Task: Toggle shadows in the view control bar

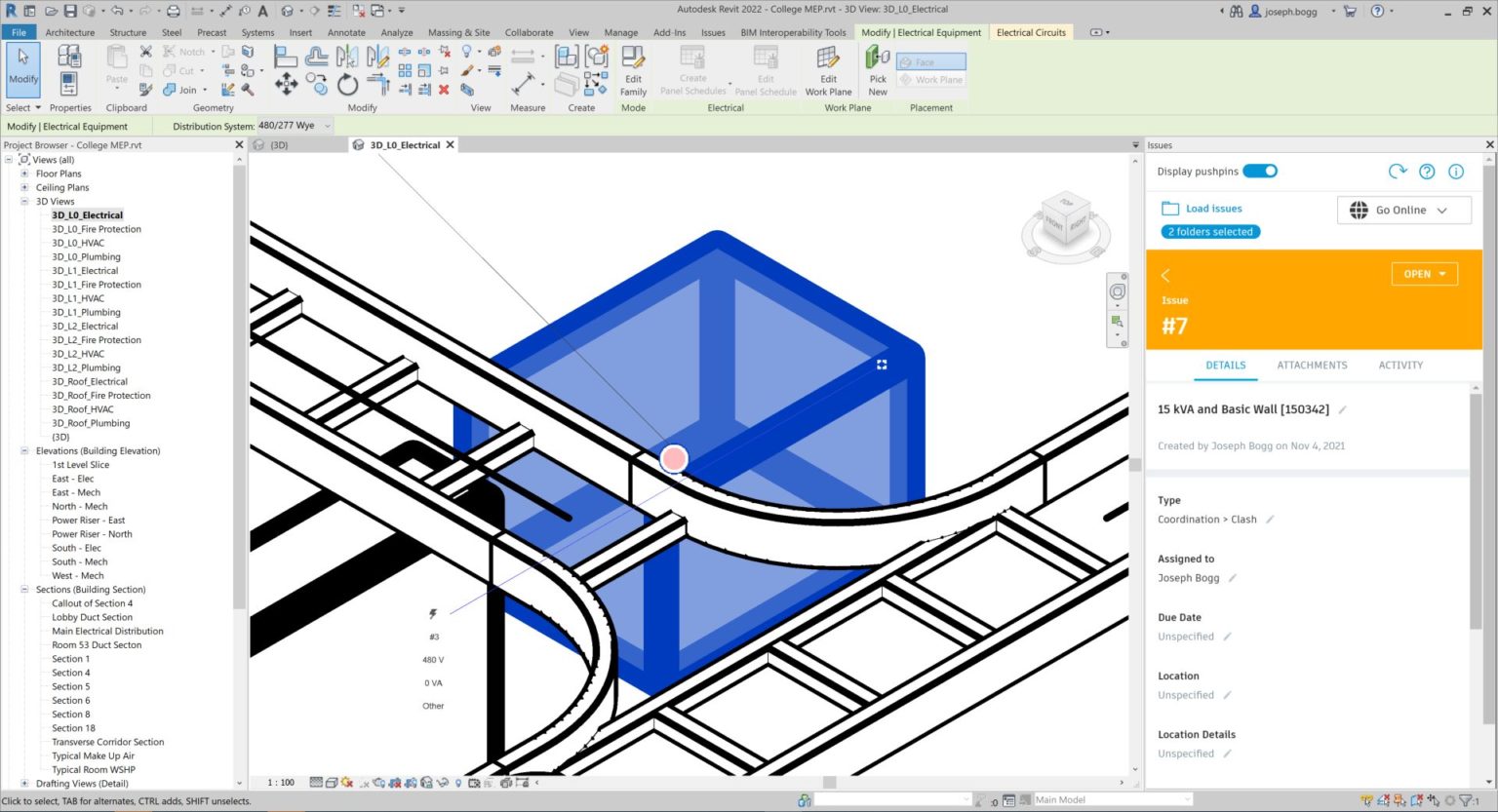Action: [364, 782]
